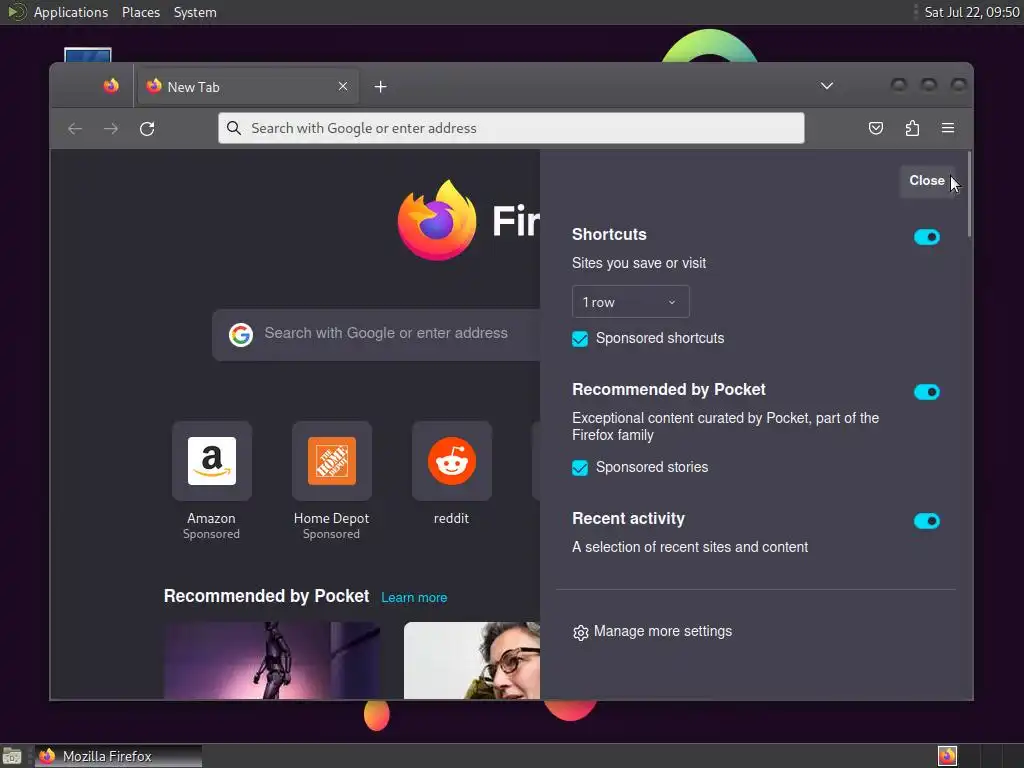Image resolution: width=1024 pixels, height=768 pixels.
Task: Click the Shortcuts section heading
Action: click(609, 234)
